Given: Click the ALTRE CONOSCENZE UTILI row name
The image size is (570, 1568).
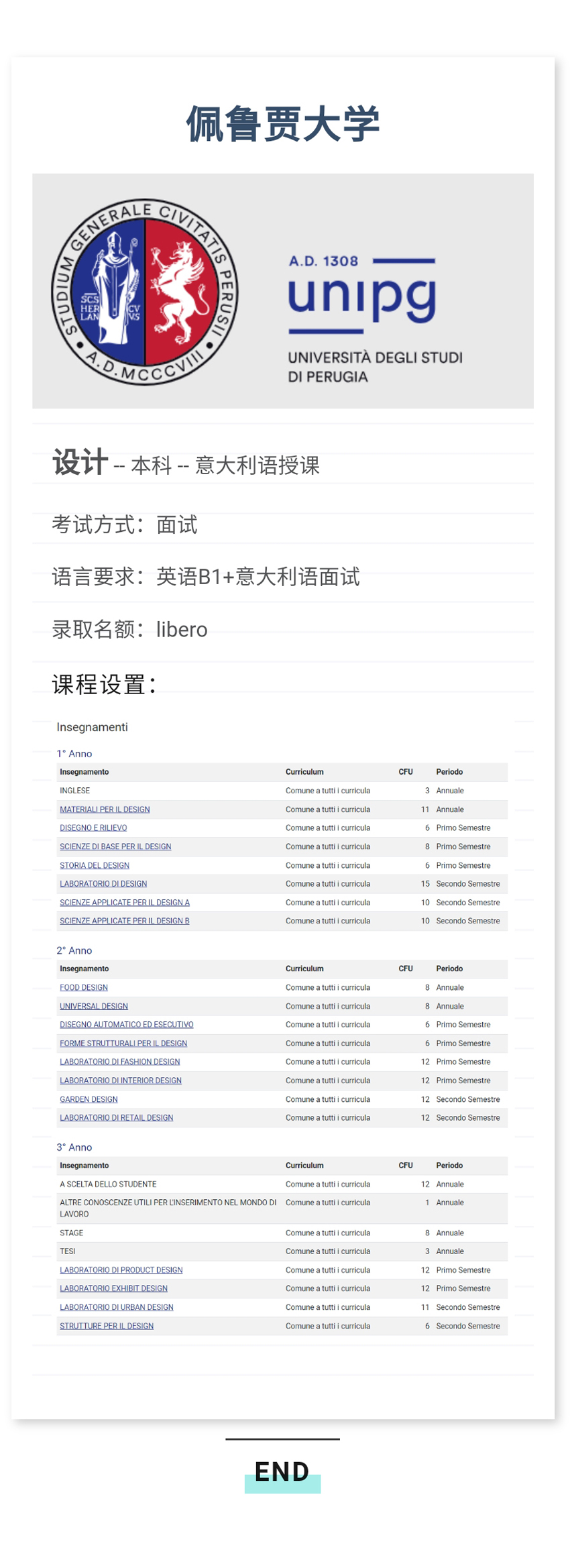Looking at the screenshot, I should point(168,1208).
